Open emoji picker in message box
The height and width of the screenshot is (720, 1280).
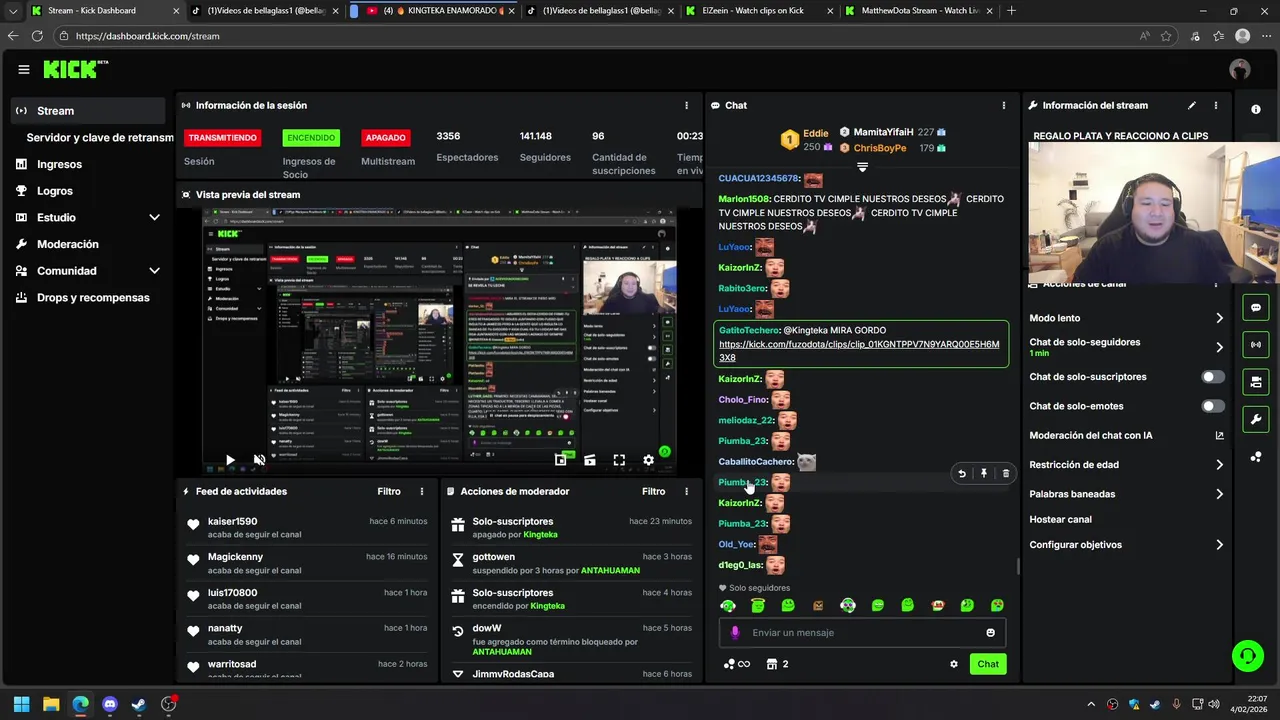pos(991,633)
